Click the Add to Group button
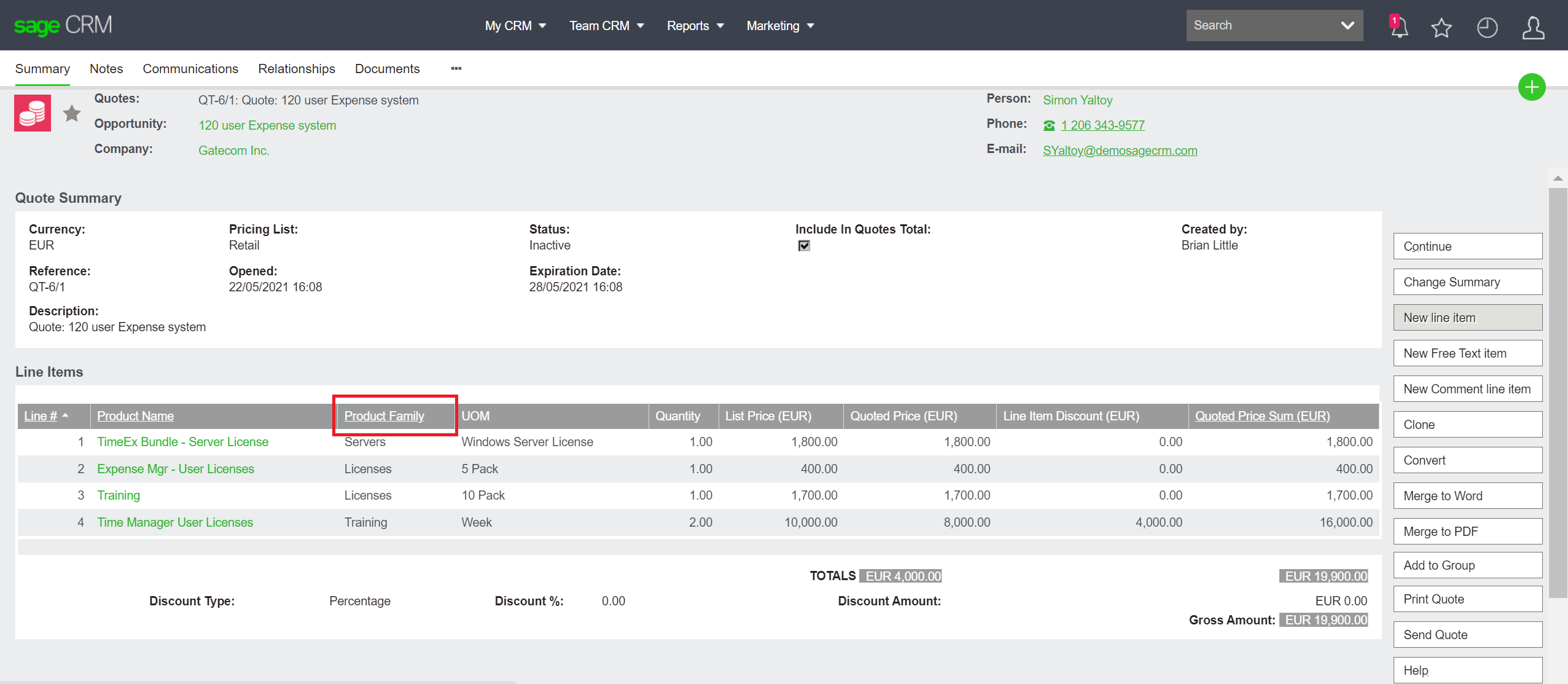This screenshot has height=684, width=1568. 1467,565
